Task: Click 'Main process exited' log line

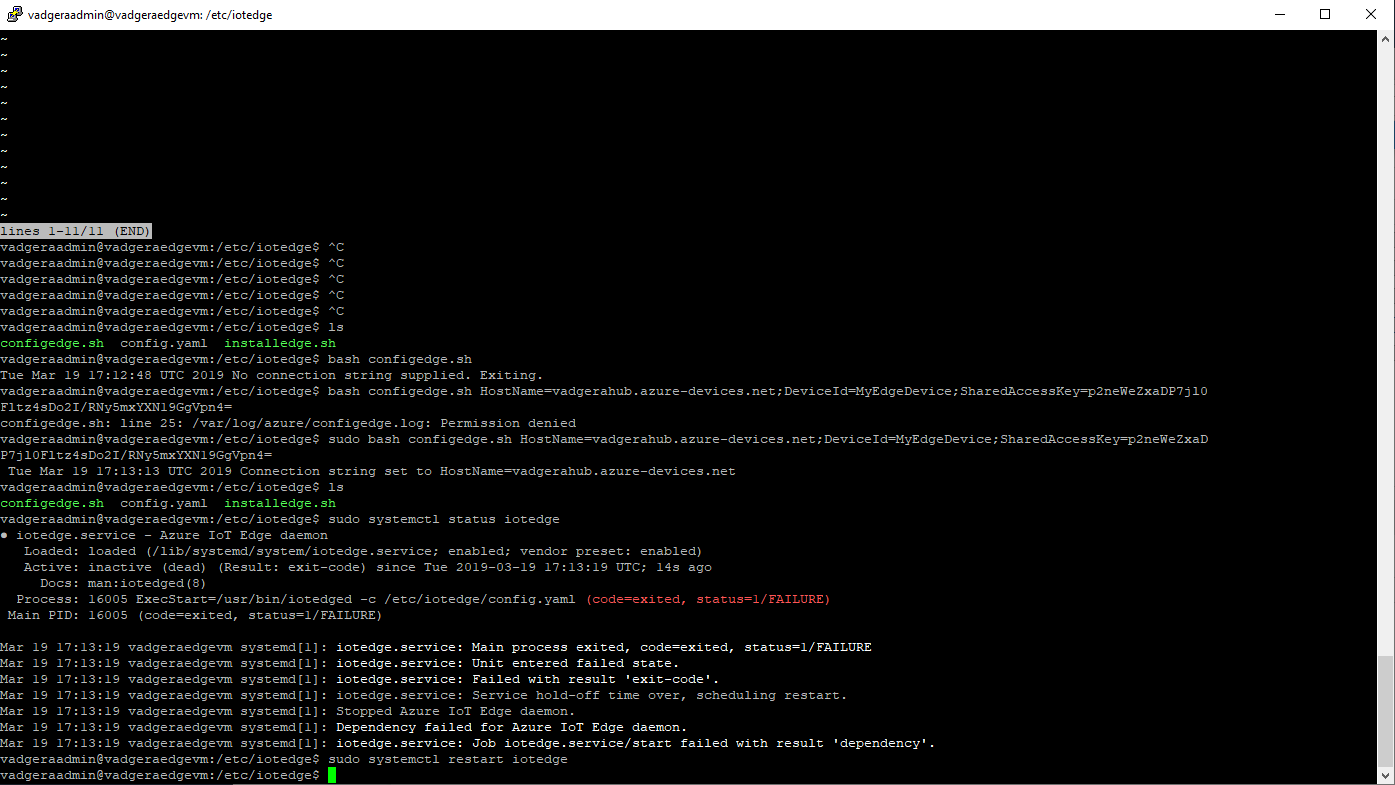Action: coord(436,647)
